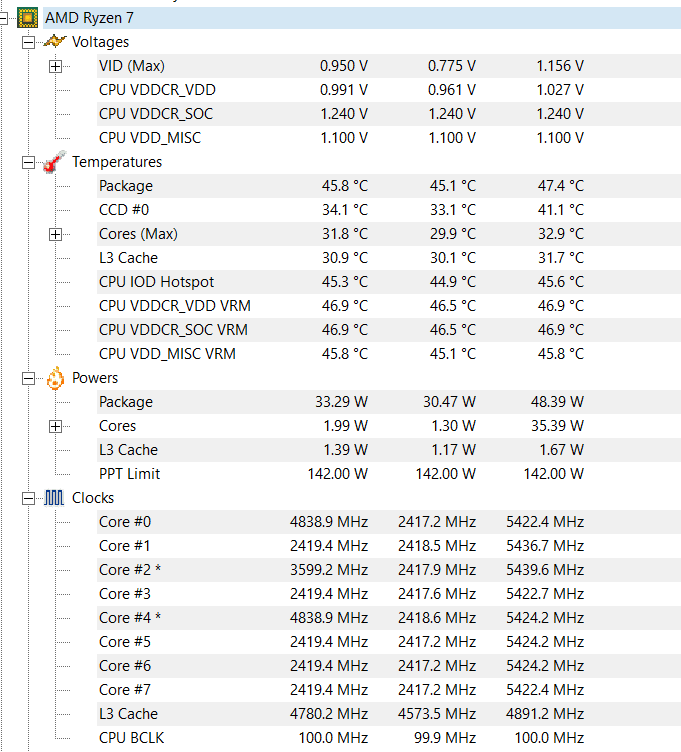This screenshot has width=681, height=752.
Task: Select the CPU VDDCR_SOC VRM row
Action: coord(389,329)
